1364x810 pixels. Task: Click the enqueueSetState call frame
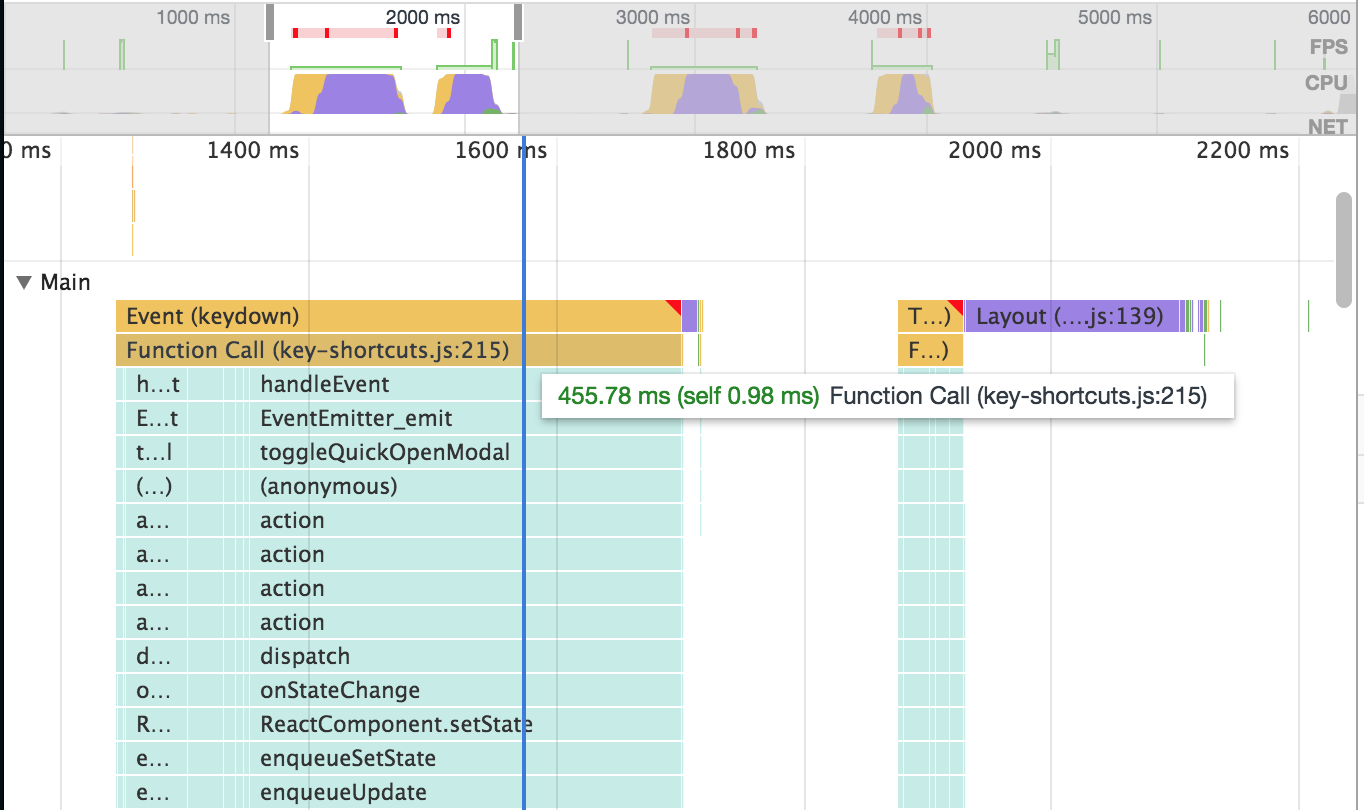465,758
